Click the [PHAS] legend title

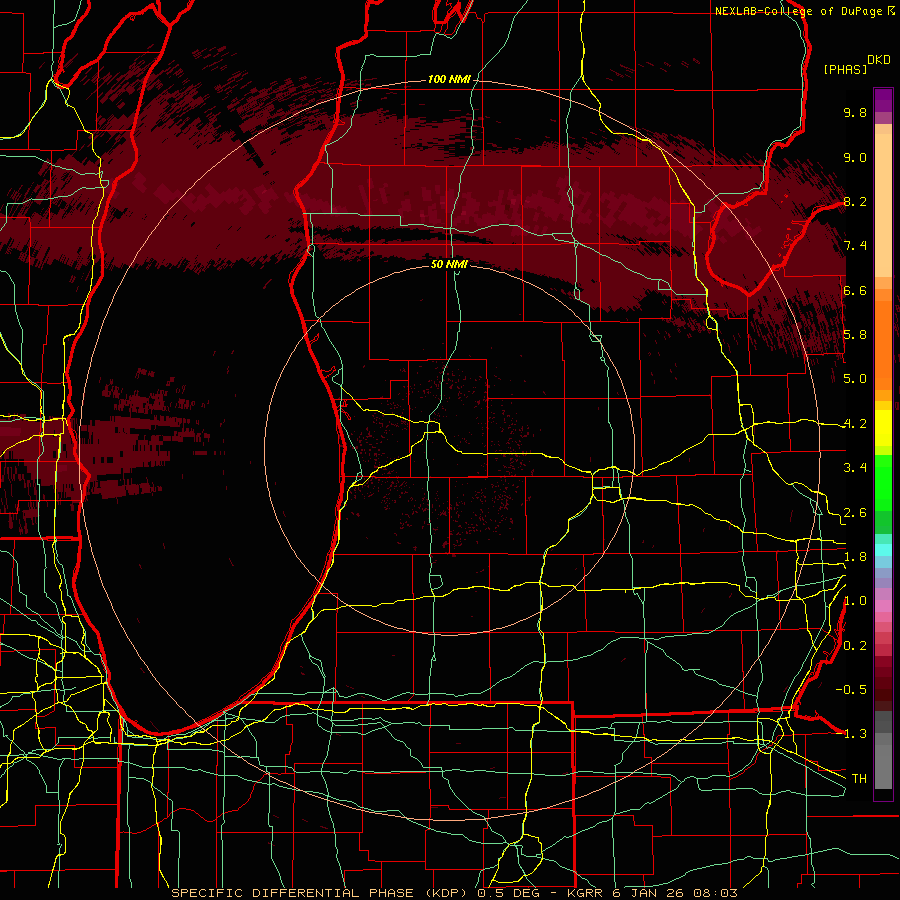coord(845,69)
